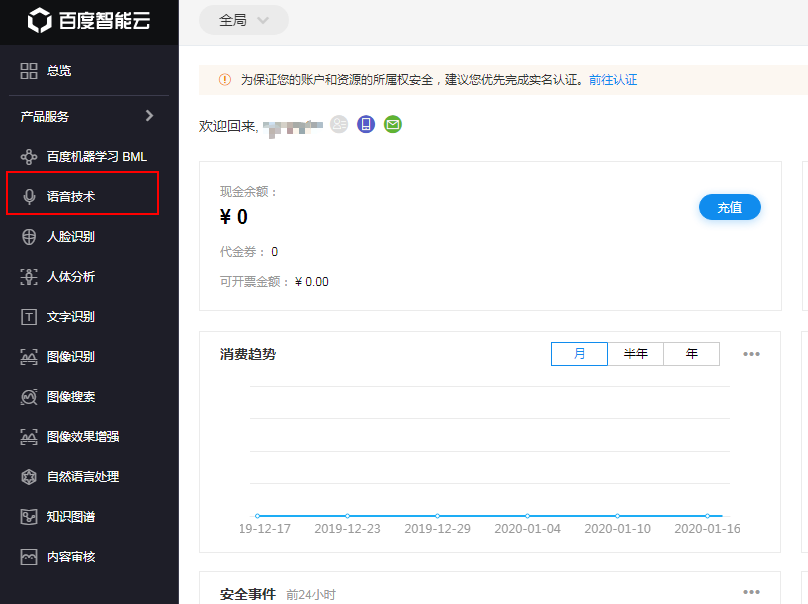Select 图像搜索 menu item
Image resolution: width=808 pixels, height=604 pixels.
[x=89, y=397]
